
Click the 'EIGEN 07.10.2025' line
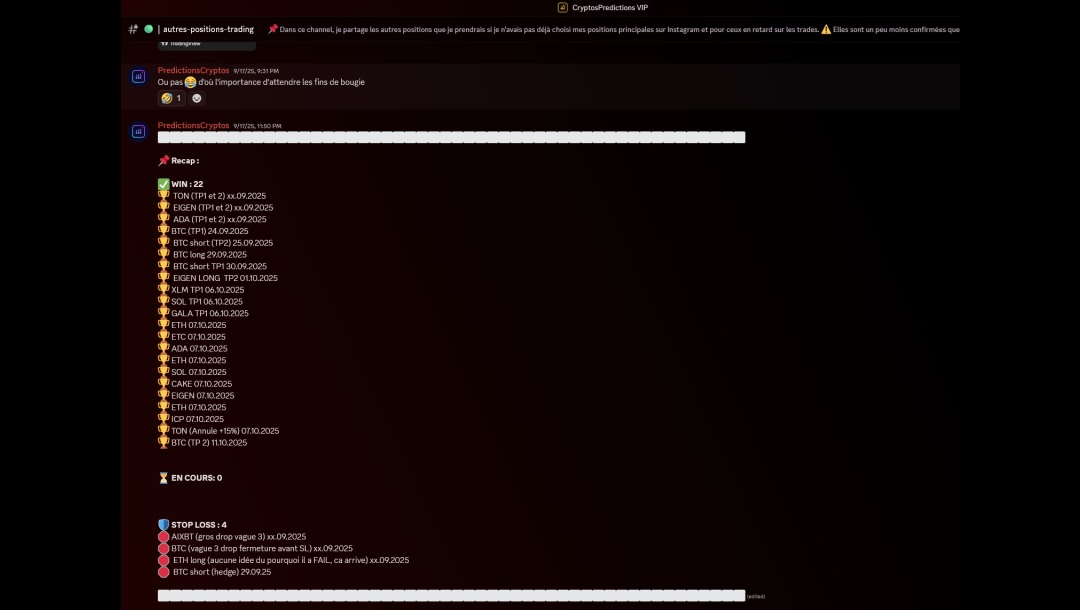click(x=202, y=396)
